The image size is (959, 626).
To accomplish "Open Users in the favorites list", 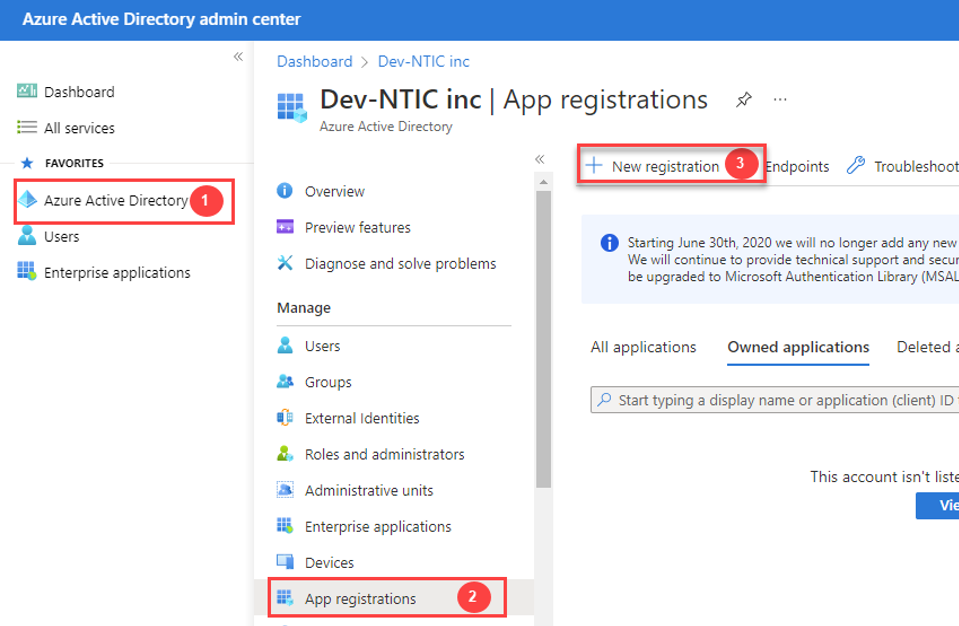I will (61, 237).
